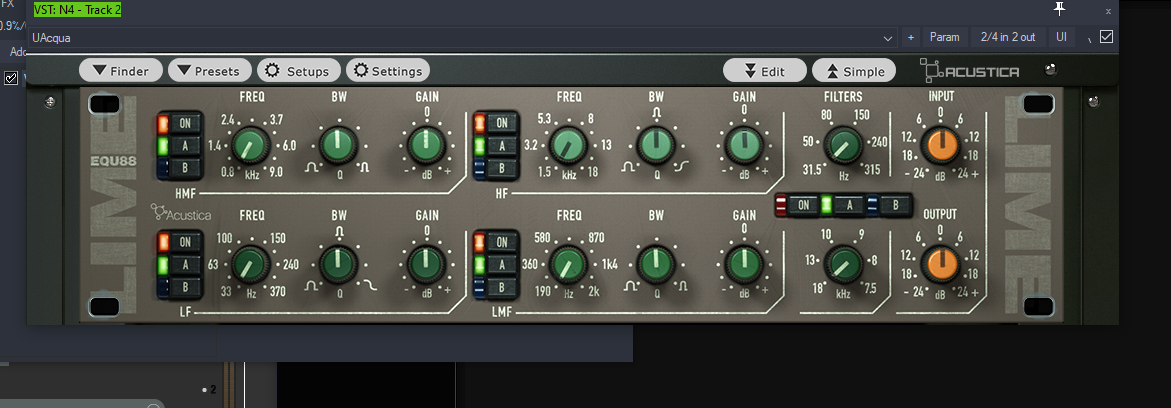The height and width of the screenshot is (408, 1171).
Task: Open the Param menu
Action: tap(945, 37)
